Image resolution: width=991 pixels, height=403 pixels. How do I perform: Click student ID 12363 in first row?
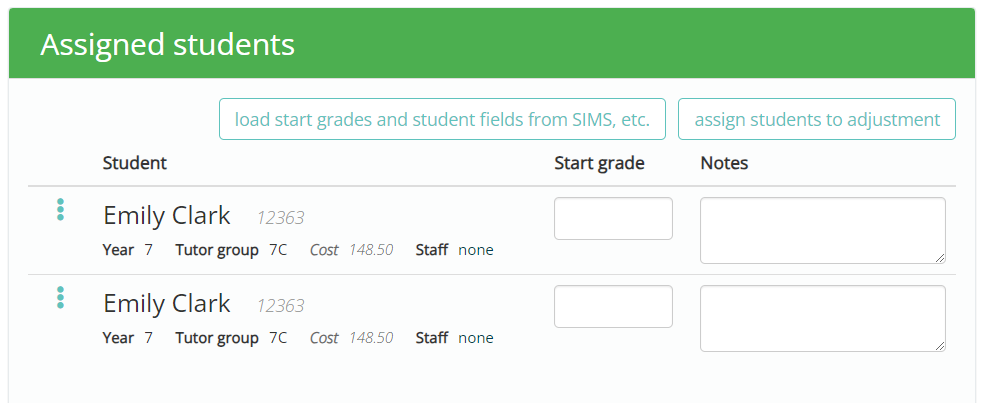(281, 218)
